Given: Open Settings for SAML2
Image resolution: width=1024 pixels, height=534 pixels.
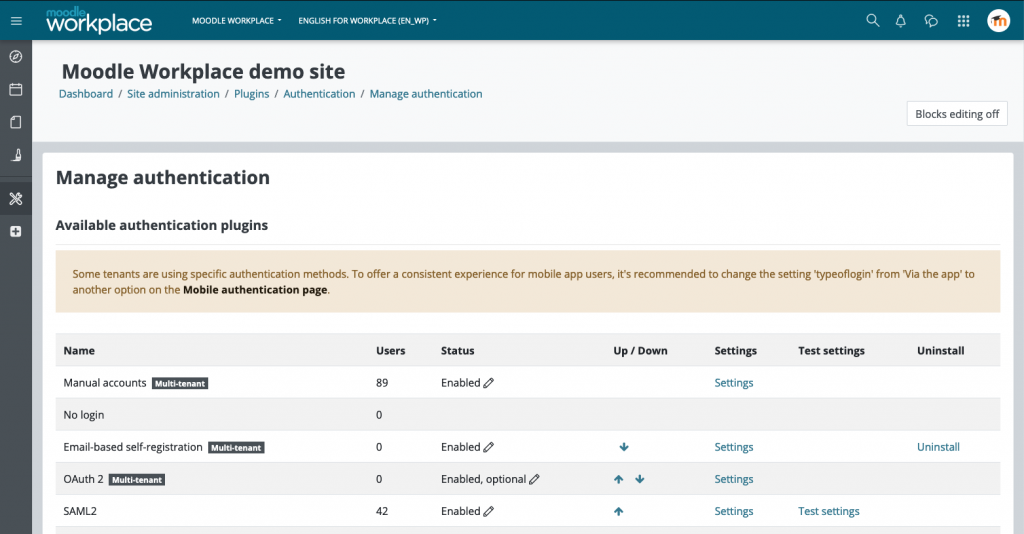Looking at the screenshot, I should pyautogui.click(x=733, y=511).
